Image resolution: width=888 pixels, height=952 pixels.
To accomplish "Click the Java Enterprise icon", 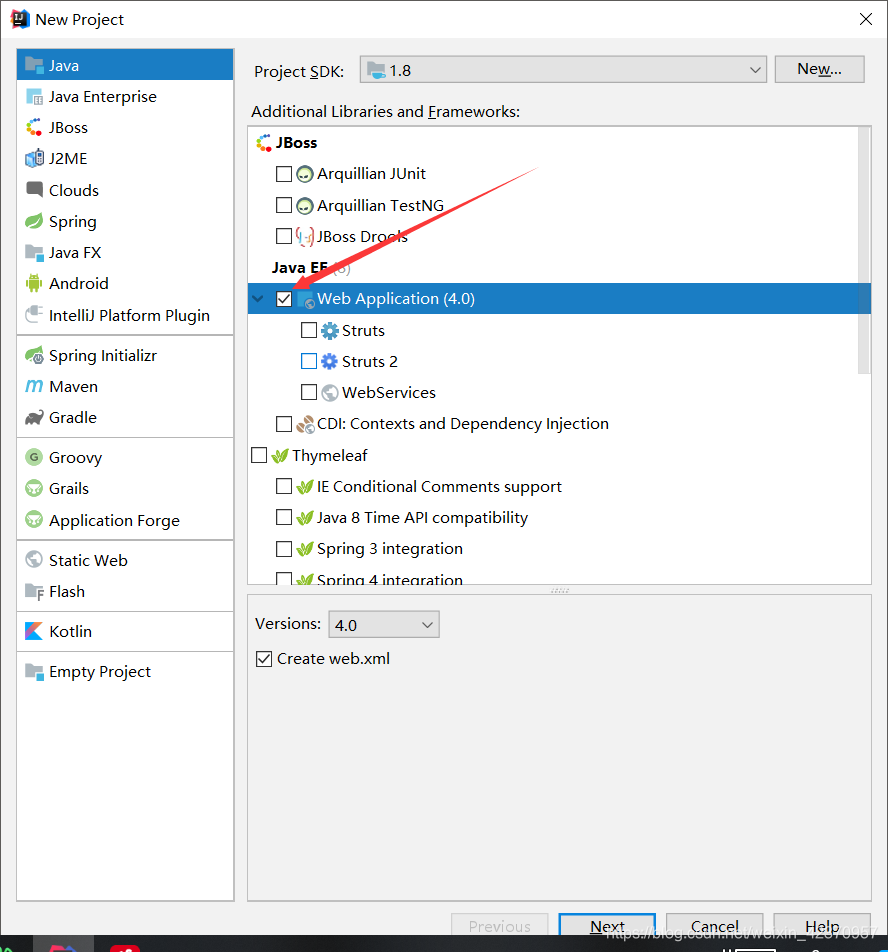I will [34, 97].
